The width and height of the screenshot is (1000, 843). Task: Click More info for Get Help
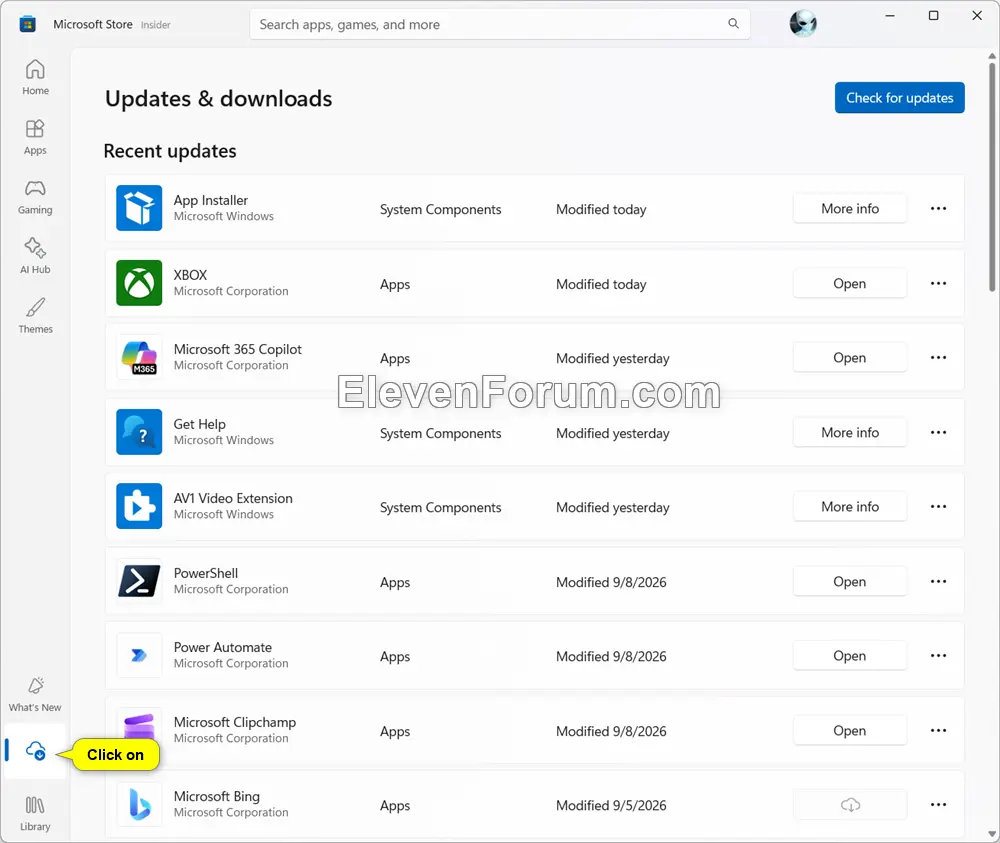pos(850,432)
